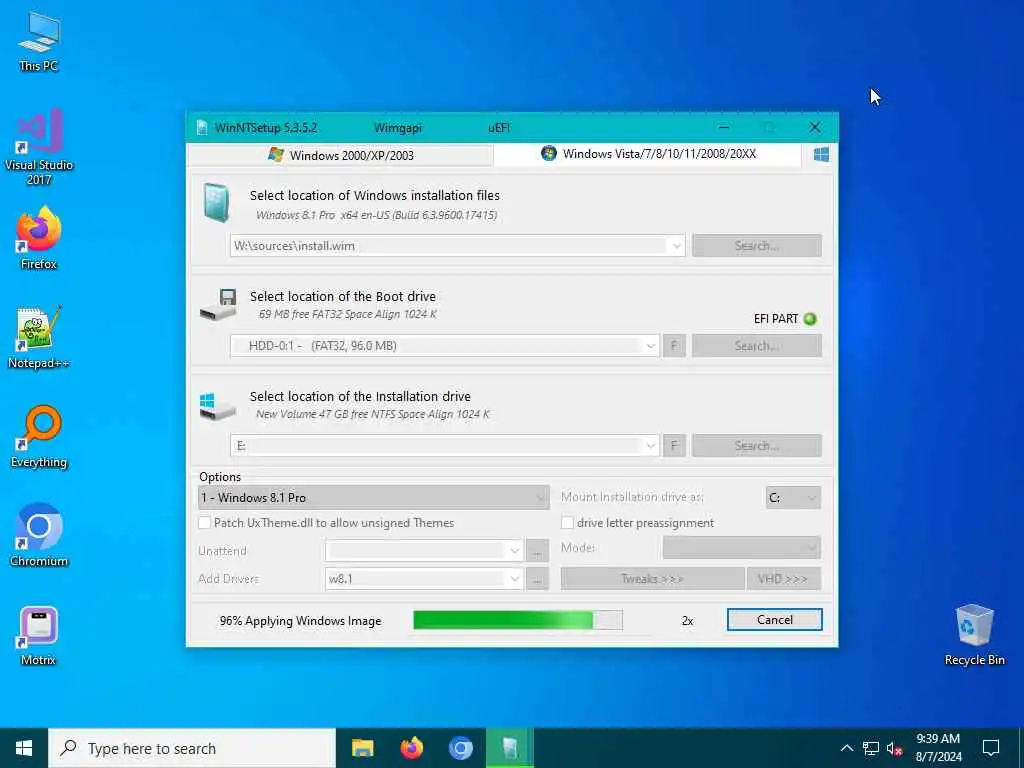Click the taskbar search box
This screenshot has height=768, width=1024.
coord(192,748)
